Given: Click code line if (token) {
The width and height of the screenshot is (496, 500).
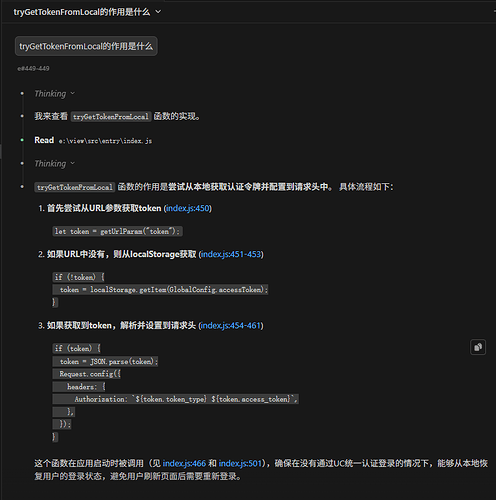Looking at the screenshot, I should coord(77,349).
